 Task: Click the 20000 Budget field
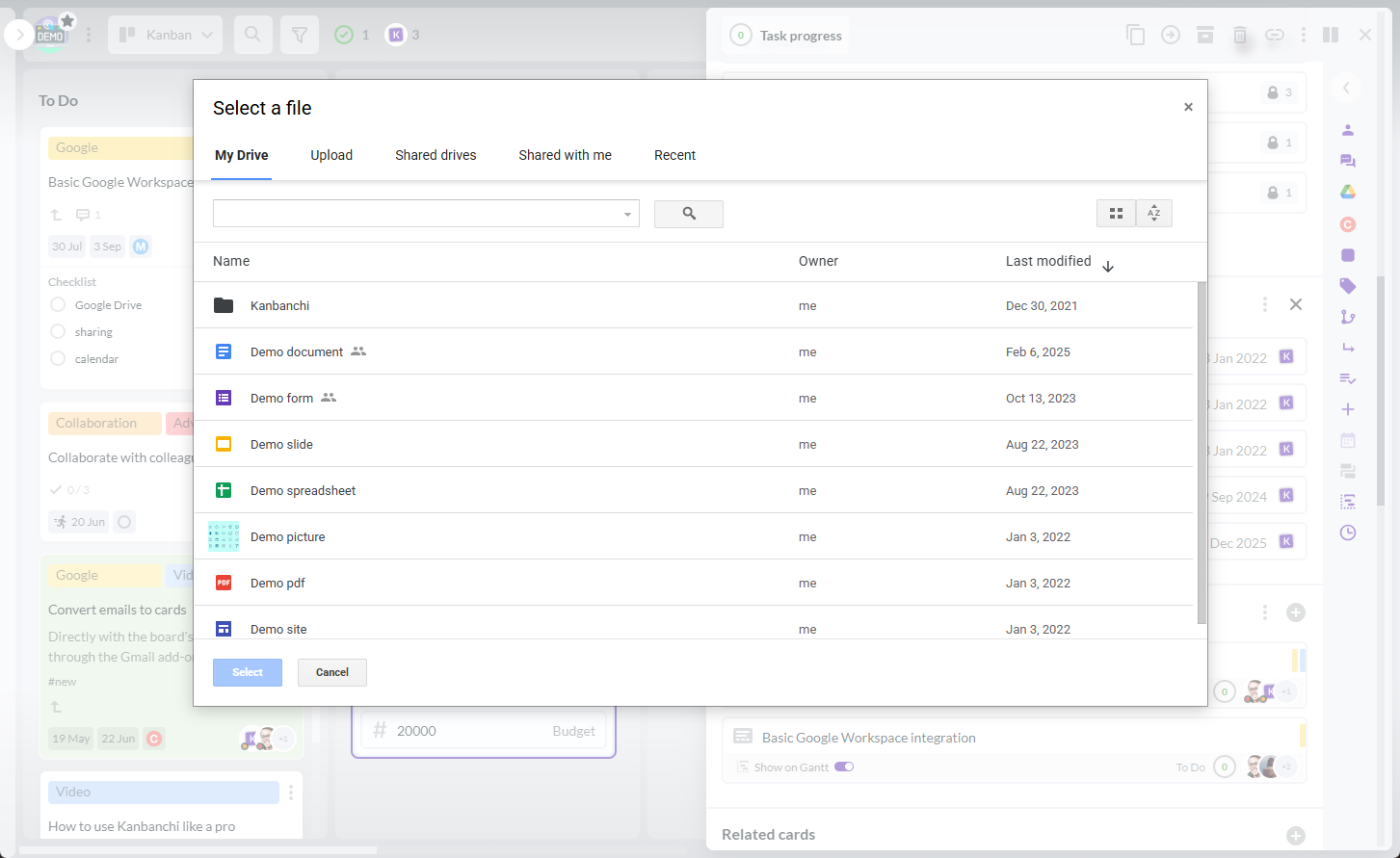pos(484,731)
